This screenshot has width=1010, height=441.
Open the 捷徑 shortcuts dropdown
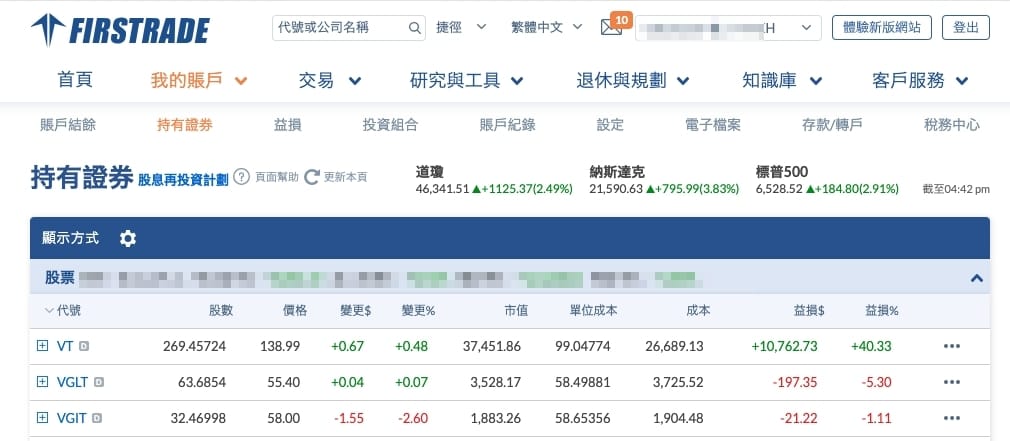click(461, 28)
